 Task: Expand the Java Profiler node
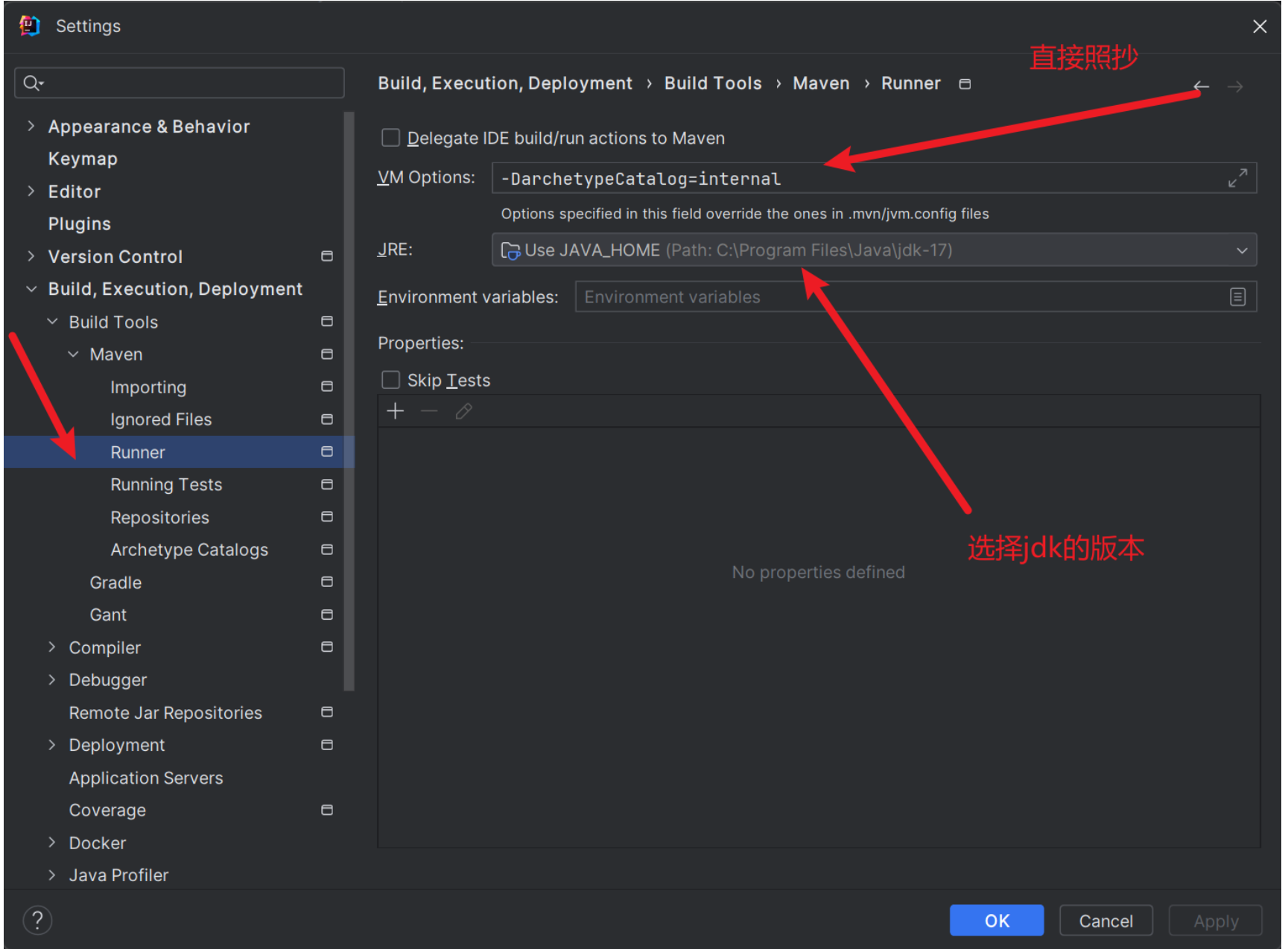pos(52,875)
